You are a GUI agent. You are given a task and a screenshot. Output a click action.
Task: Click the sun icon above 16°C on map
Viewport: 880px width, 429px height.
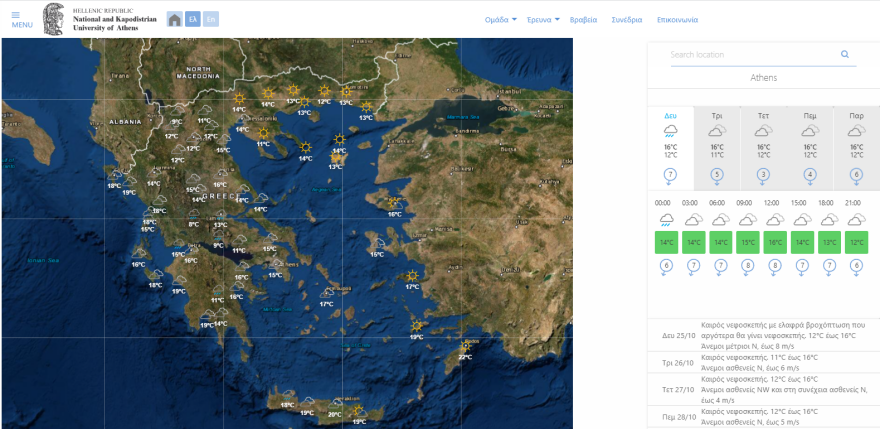click(394, 203)
